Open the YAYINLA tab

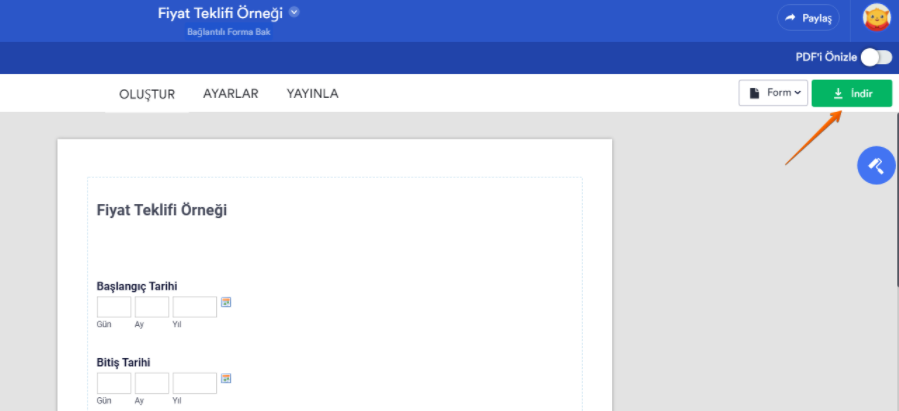click(312, 94)
